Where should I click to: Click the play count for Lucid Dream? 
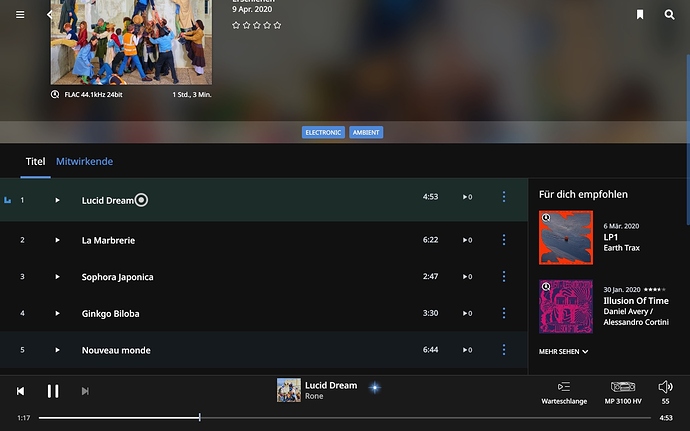coord(467,197)
